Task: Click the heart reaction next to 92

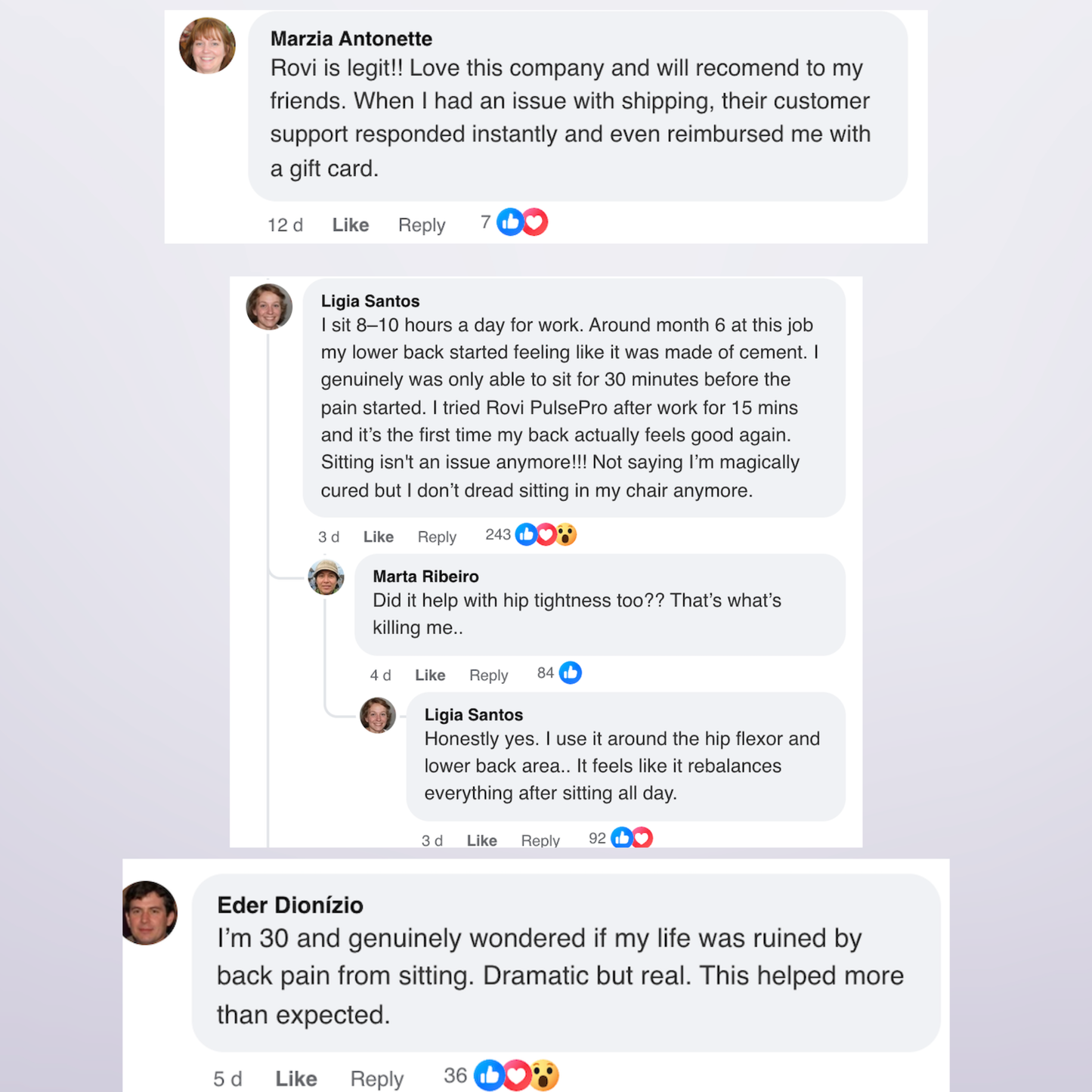Action: coord(642,838)
